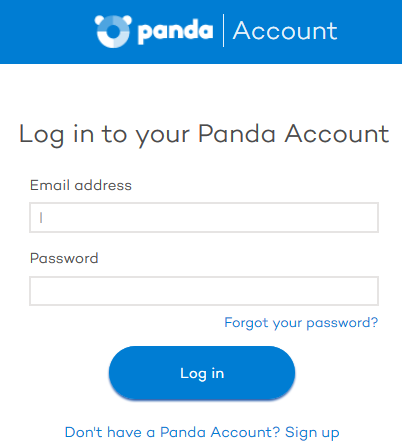
Task: Click the white "panda" wordmark in header
Action: (175, 32)
